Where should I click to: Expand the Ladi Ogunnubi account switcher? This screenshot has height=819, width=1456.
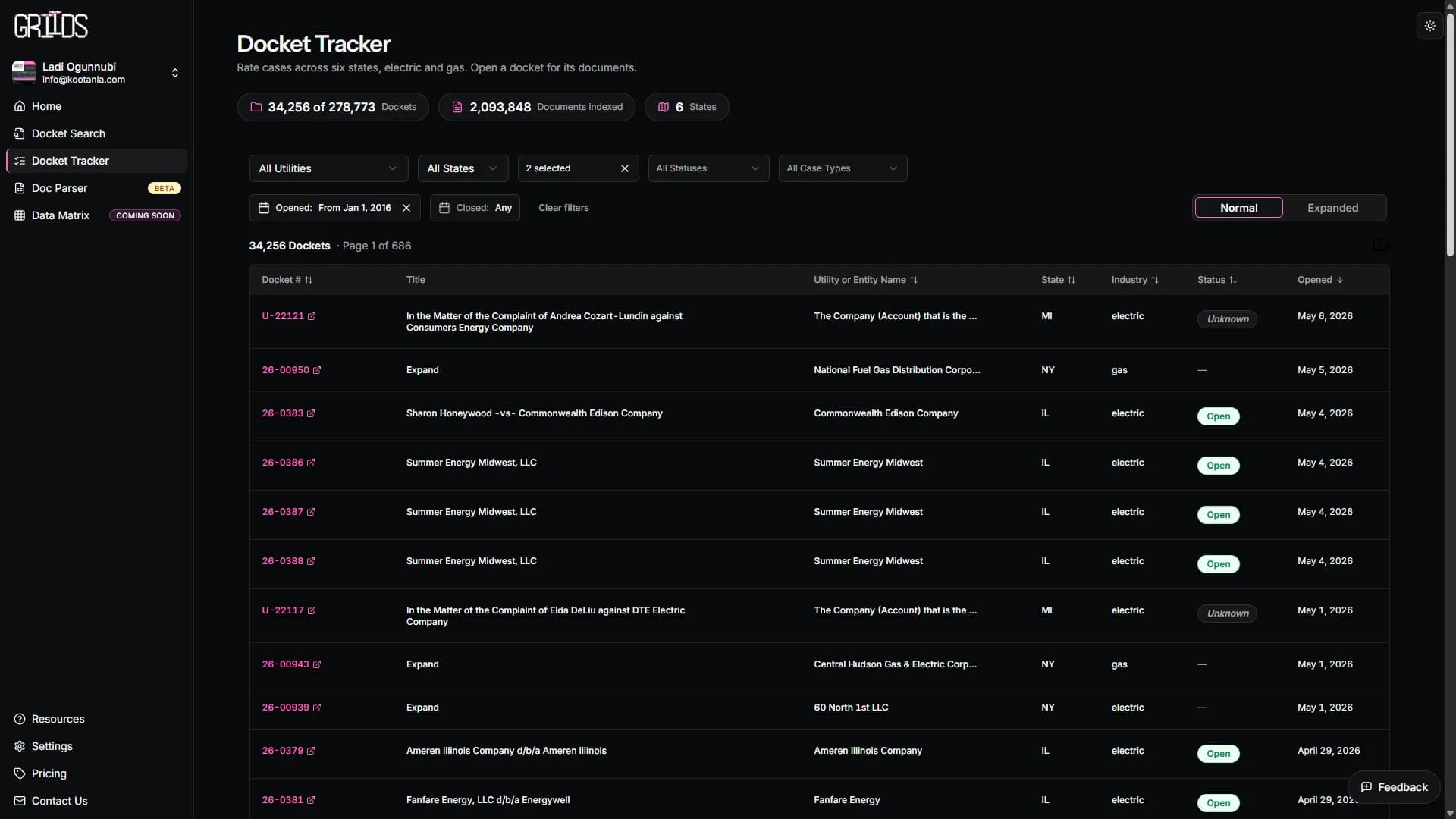(x=175, y=73)
